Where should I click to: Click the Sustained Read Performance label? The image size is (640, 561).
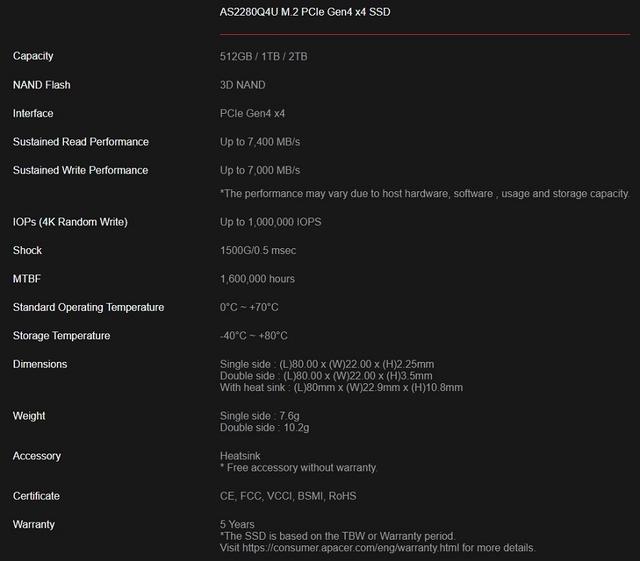pyautogui.click(x=81, y=142)
